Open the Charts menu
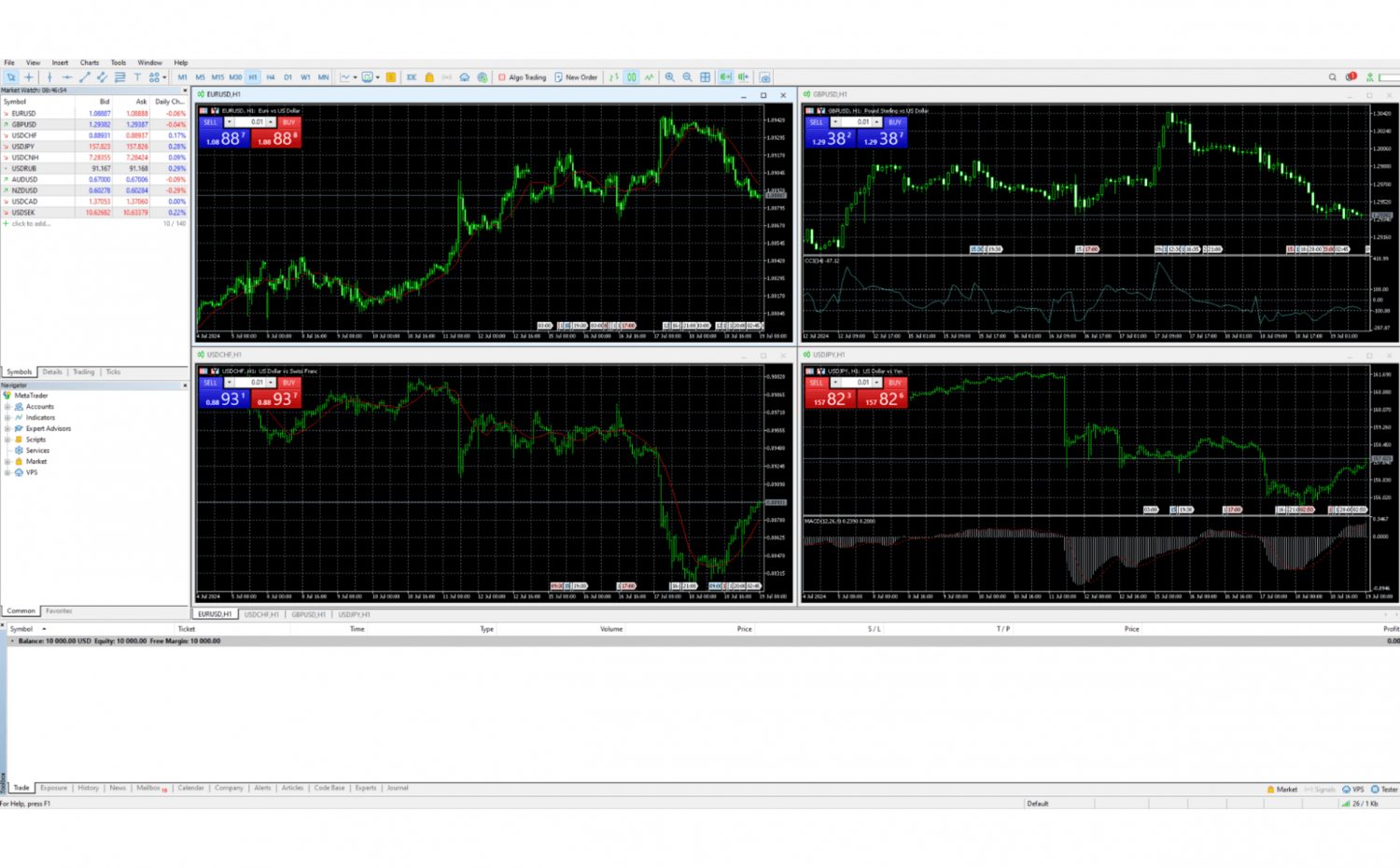The width and height of the screenshot is (1400, 868). 89,63
